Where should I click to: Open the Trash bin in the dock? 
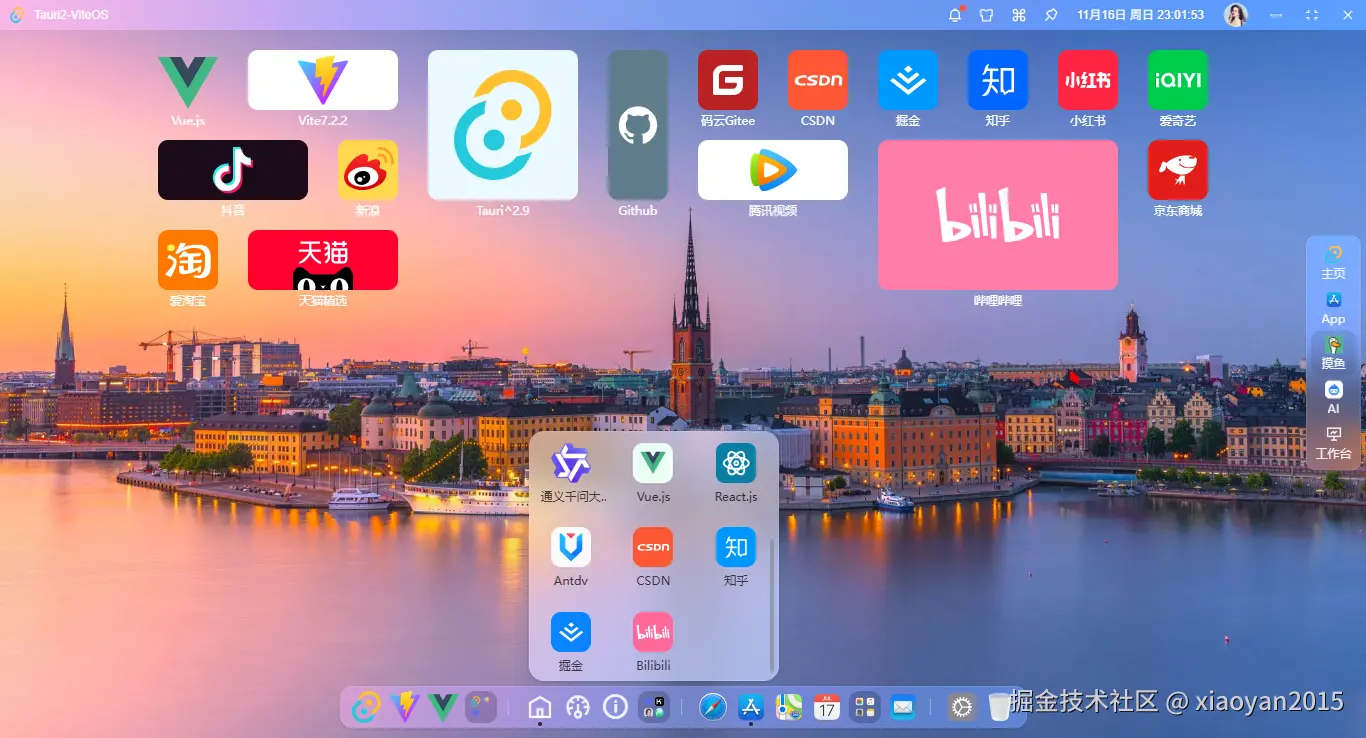pos(1000,707)
